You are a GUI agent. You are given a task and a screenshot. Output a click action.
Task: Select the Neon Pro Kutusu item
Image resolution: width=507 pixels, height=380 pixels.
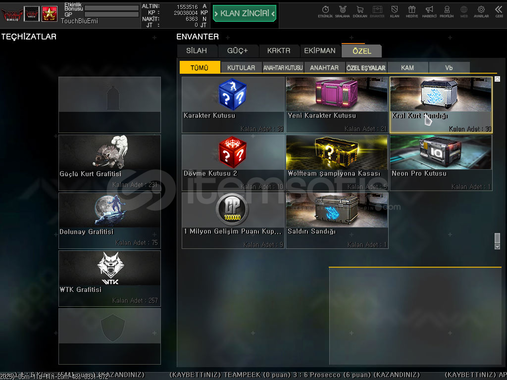click(x=441, y=163)
